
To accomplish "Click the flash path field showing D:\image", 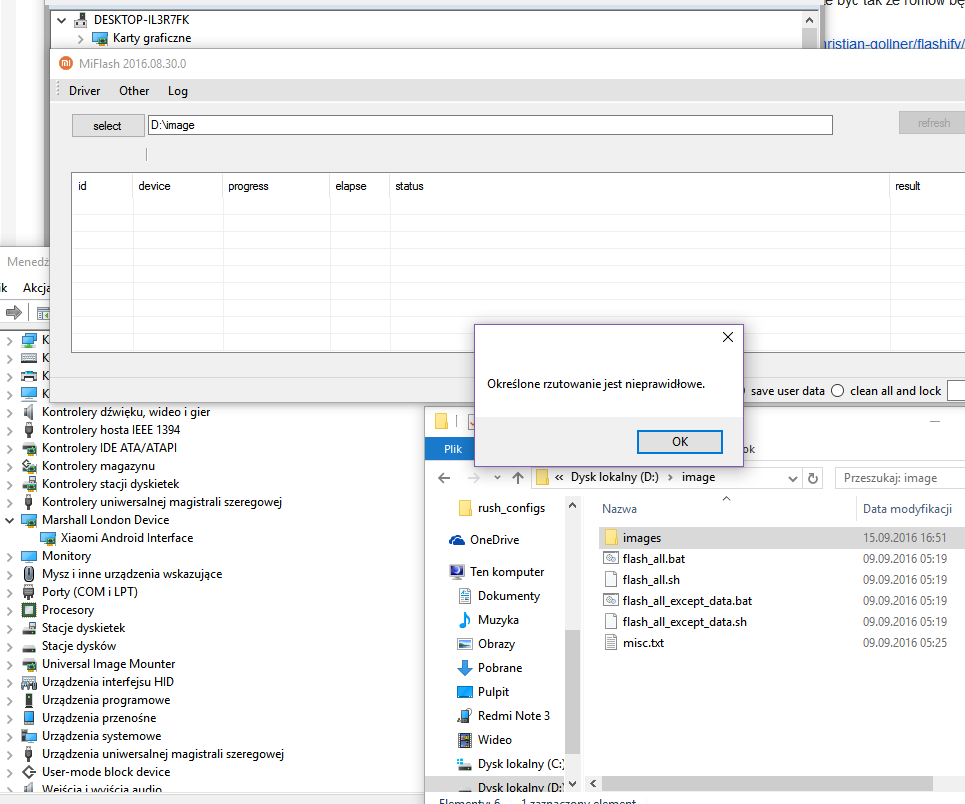I will (489, 125).
